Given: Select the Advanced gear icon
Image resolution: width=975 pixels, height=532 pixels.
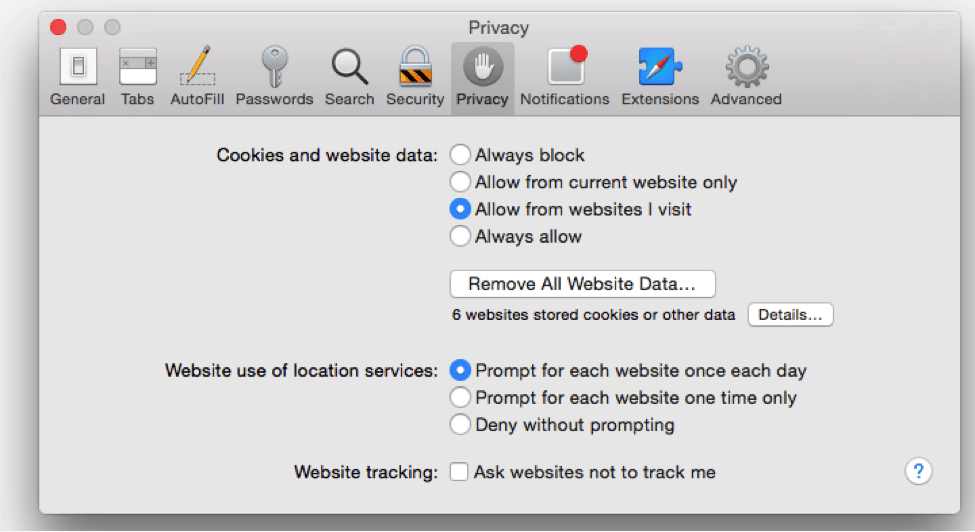Looking at the screenshot, I should pyautogui.click(x=746, y=77).
